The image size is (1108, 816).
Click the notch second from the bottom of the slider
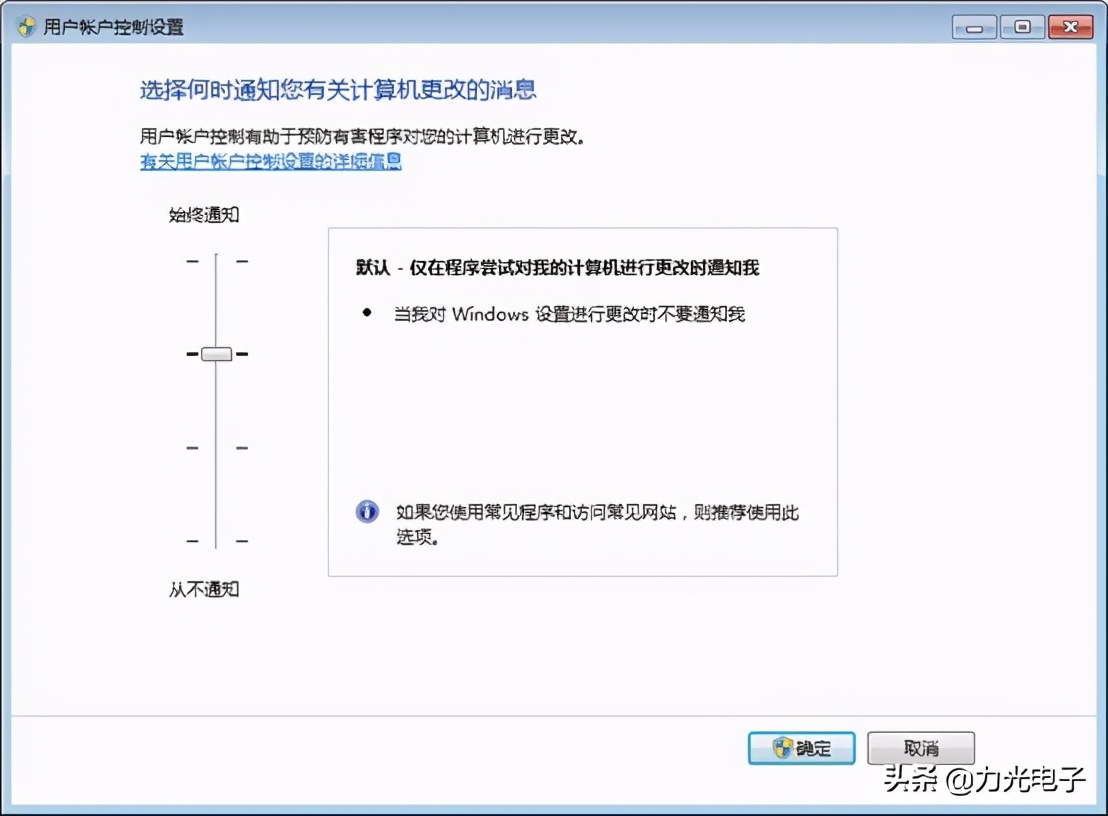tap(216, 447)
